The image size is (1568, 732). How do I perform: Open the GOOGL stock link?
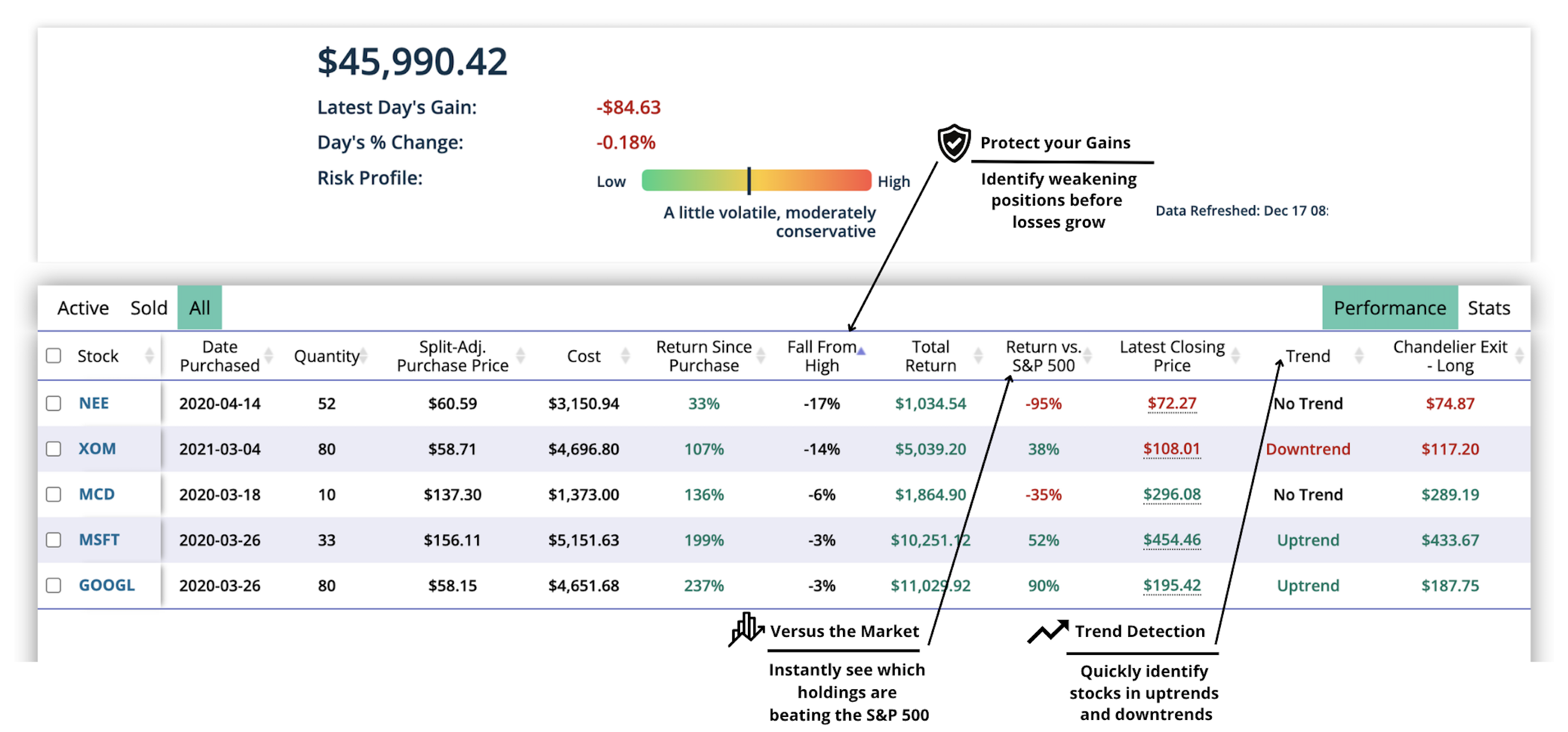(x=106, y=586)
